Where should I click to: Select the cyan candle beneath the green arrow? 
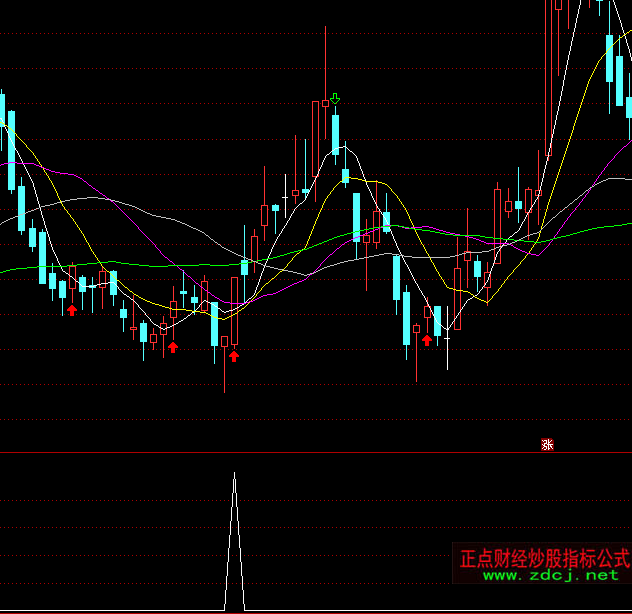(335, 134)
